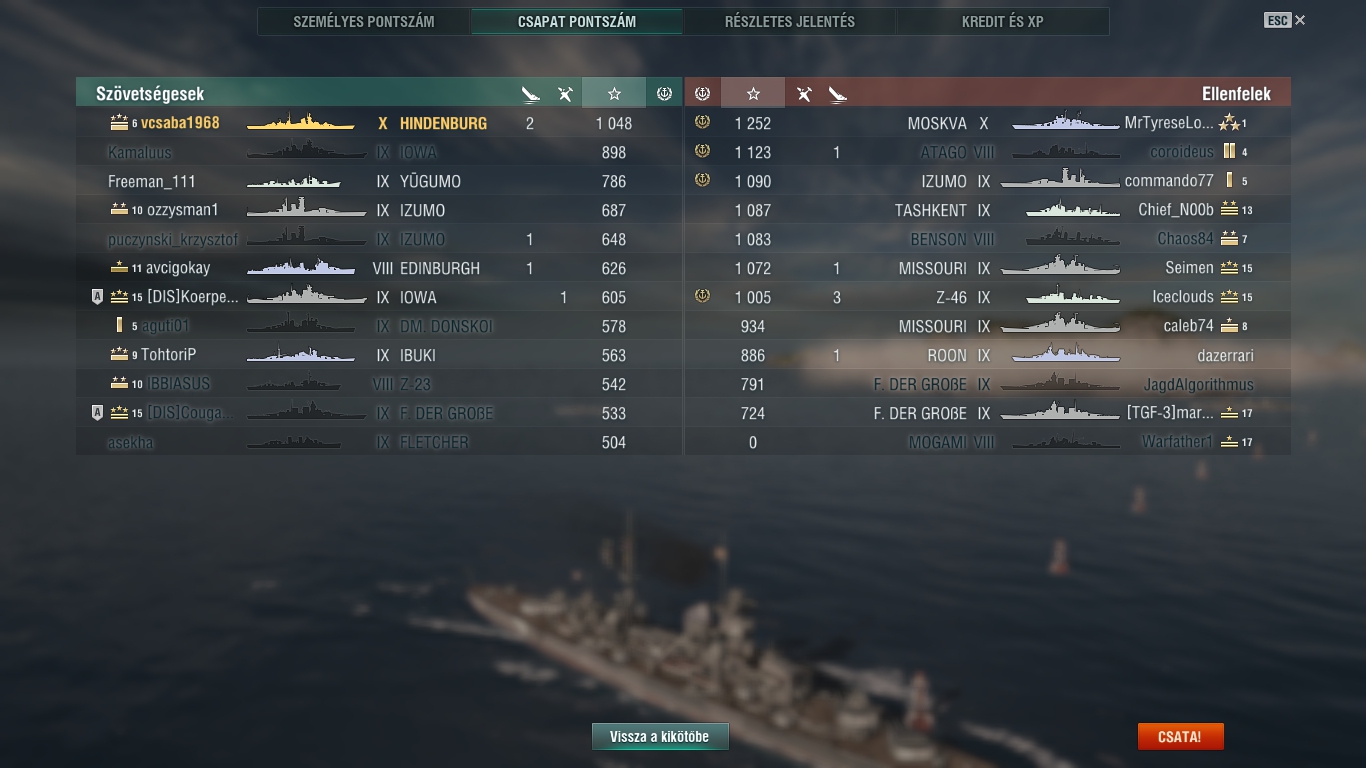The image size is (1366, 768).
Task: Sort allies by aircraft shot down icon
Action: point(565,94)
